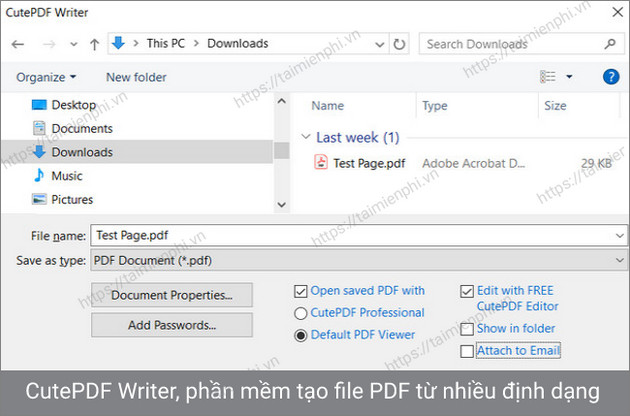Open the view options dropdown arrow
The width and height of the screenshot is (630, 416).
coord(569,76)
